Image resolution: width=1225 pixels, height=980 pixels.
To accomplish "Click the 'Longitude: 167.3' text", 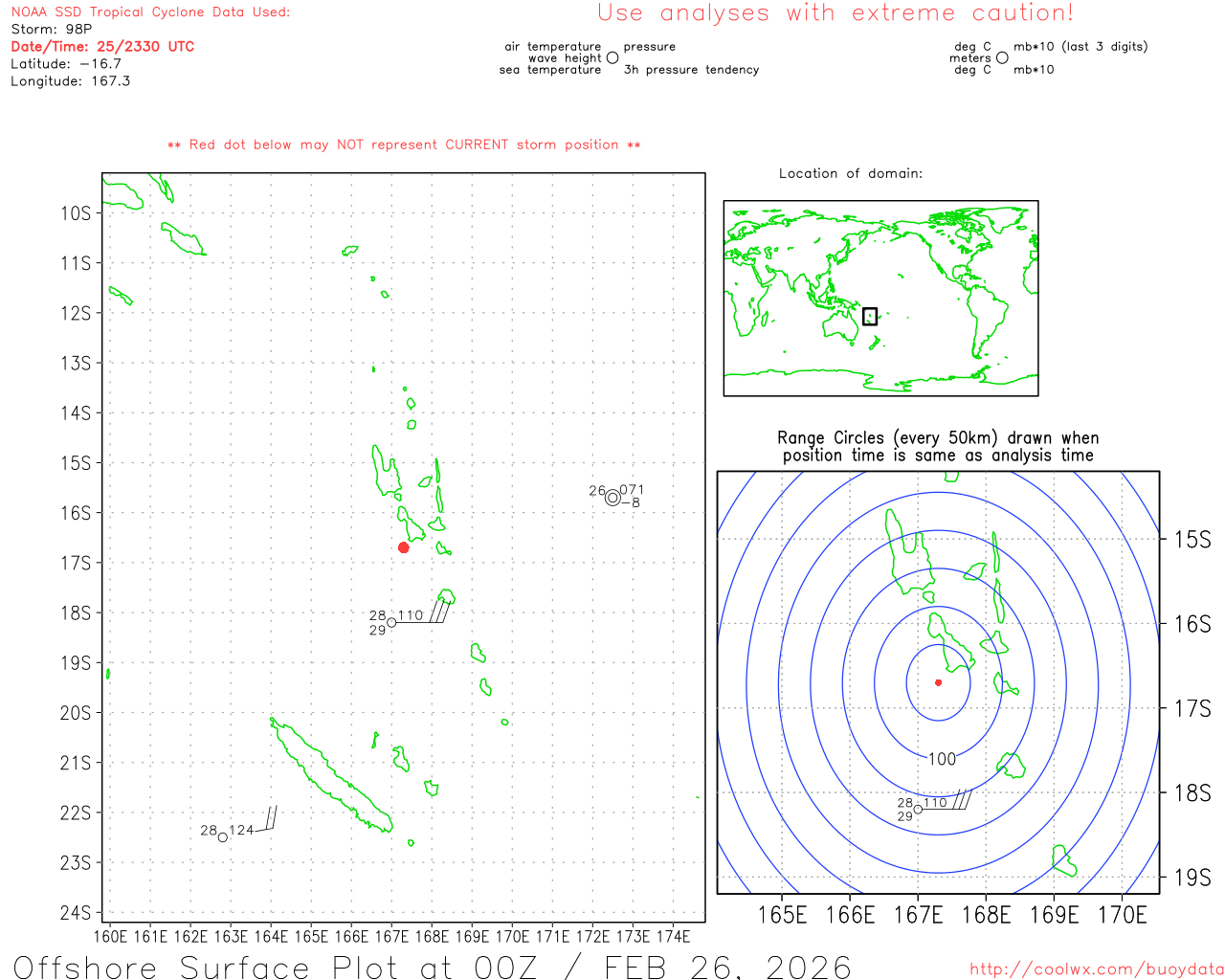I will [x=71, y=81].
